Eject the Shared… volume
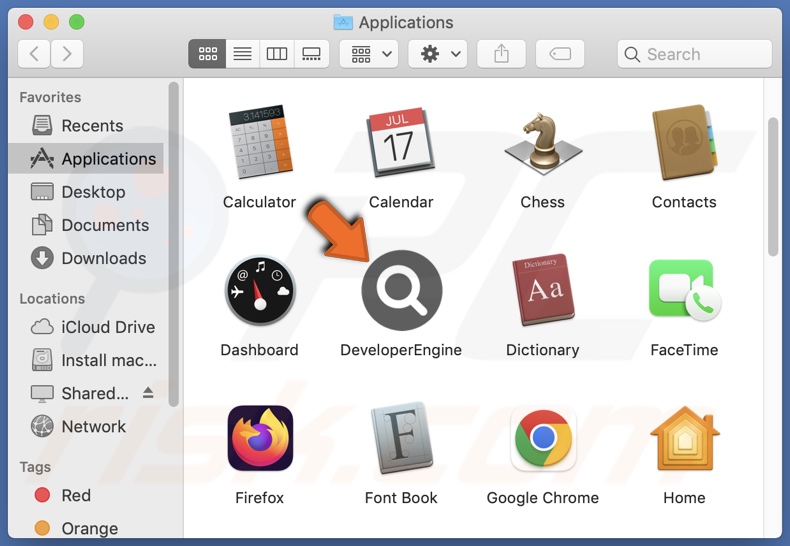This screenshot has height=546, width=790. (x=148, y=392)
